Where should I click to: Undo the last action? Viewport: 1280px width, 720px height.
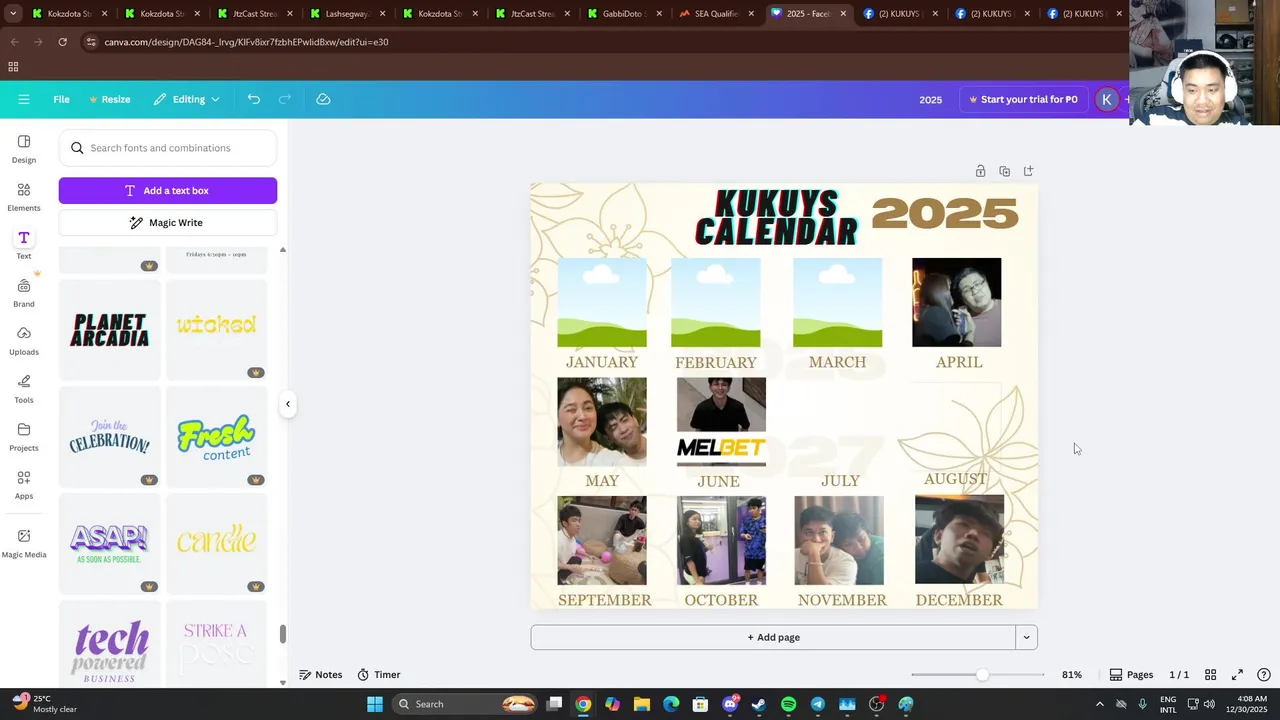point(254,99)
